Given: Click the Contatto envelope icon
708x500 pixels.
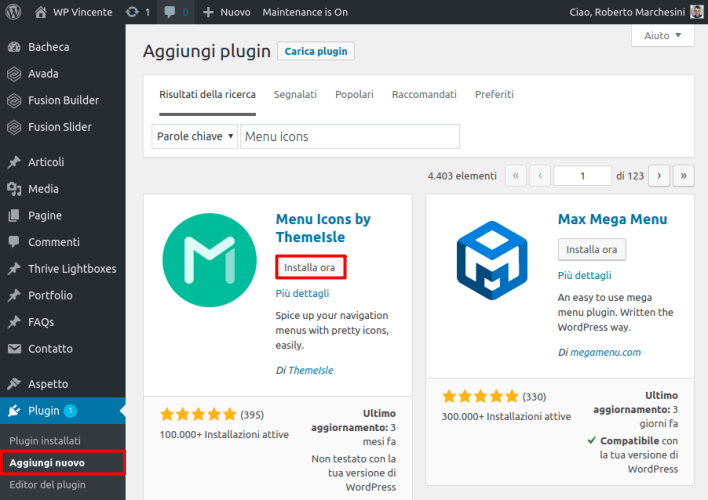Looking at the screenshot, I should pyautogui.click(x=14, y=349).
